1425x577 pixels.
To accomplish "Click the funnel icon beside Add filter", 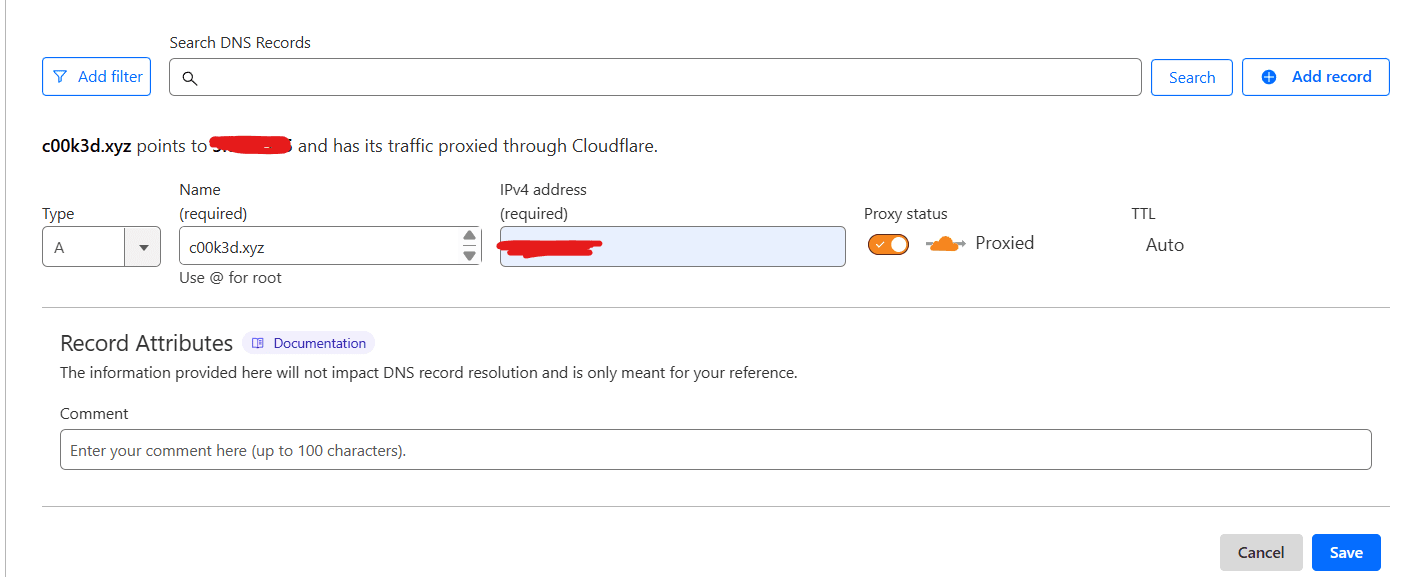I will click(x=61, y=77).
